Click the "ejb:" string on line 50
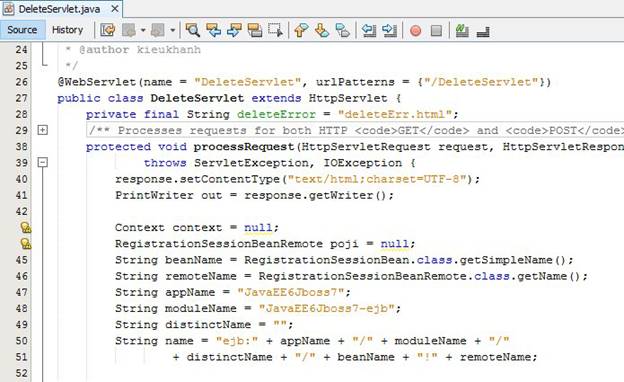This screenshot has width=624, height=382. (x=237, y=341)
